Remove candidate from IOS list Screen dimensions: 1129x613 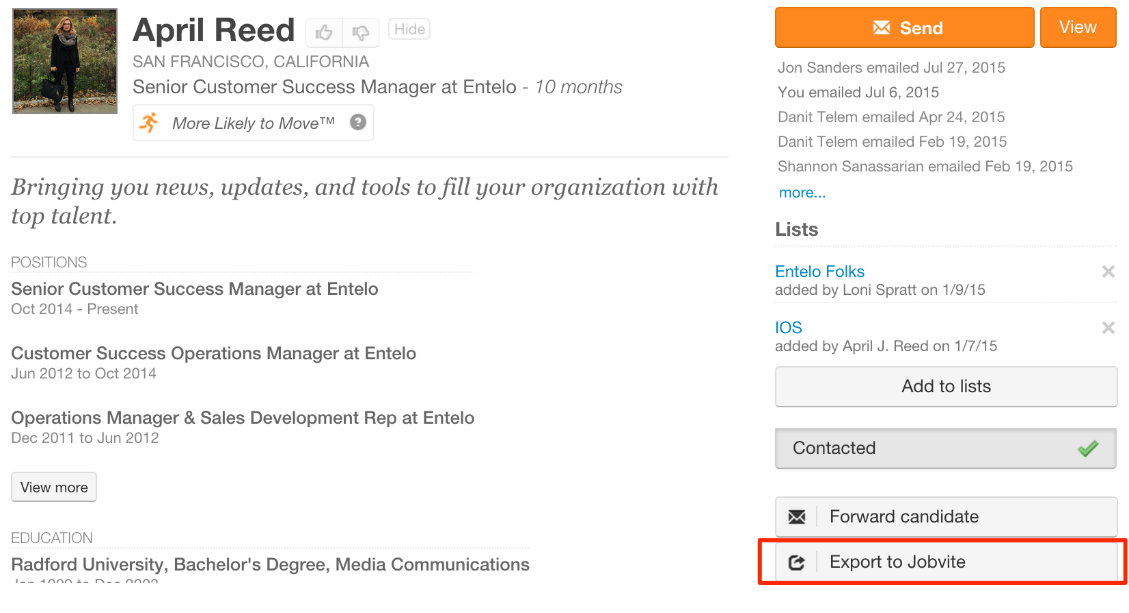[x=1108, y=328]
